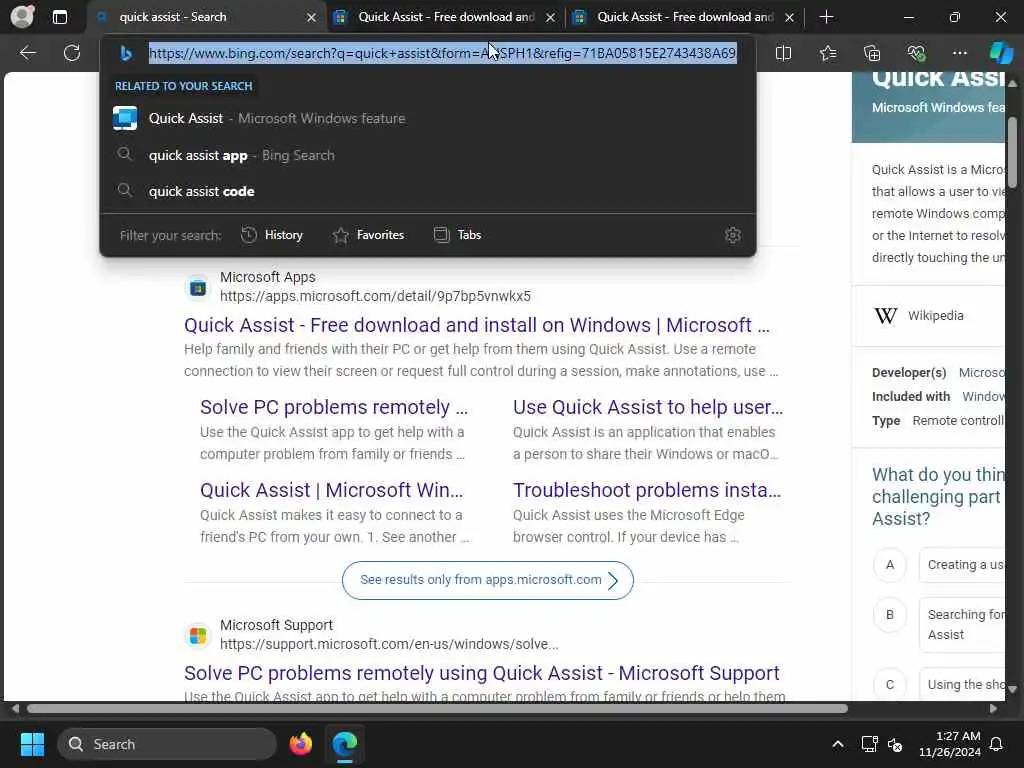Click the Microsoft Apps site icon
This screenshot has width=1024, height=768.
(198, 287)
